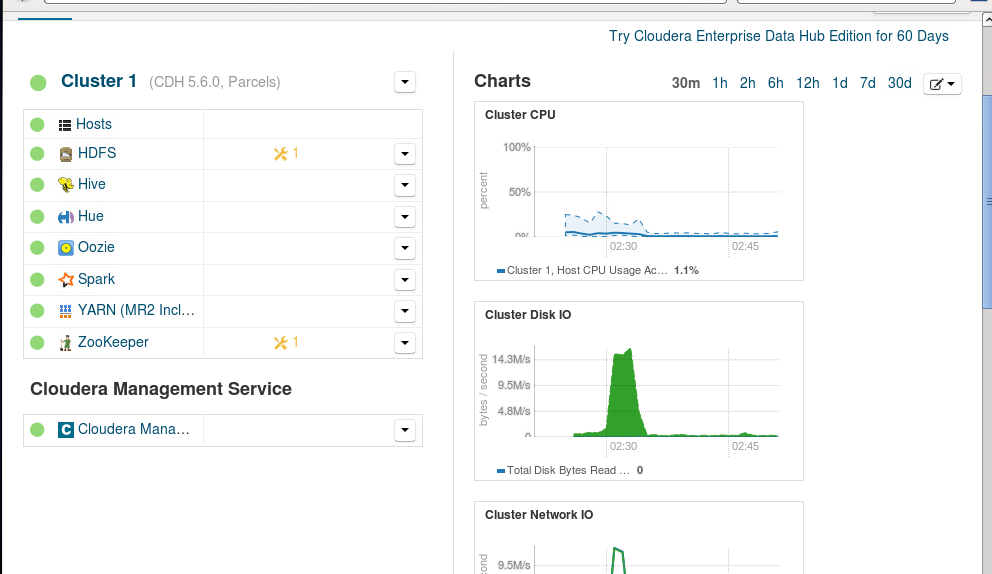Screen dimensions: 992x574
Task: Open the Cluster CPU chart title
Action: coord(520,115)
